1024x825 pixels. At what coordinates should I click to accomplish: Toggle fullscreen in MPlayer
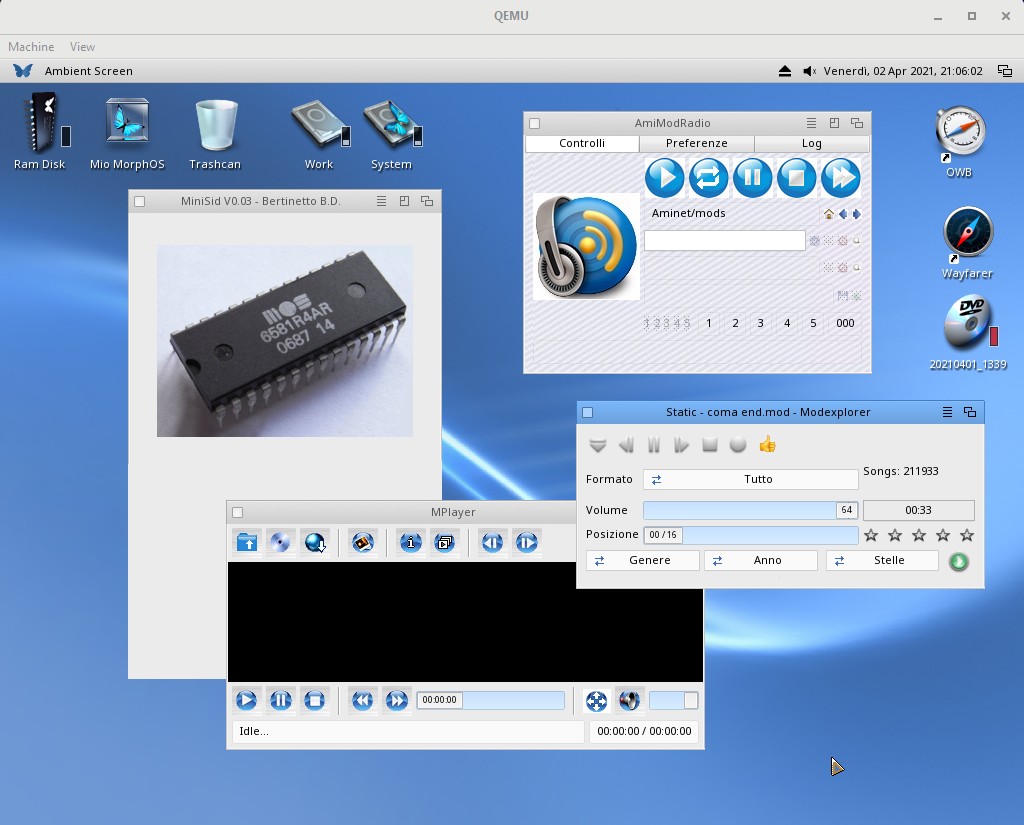595,701
